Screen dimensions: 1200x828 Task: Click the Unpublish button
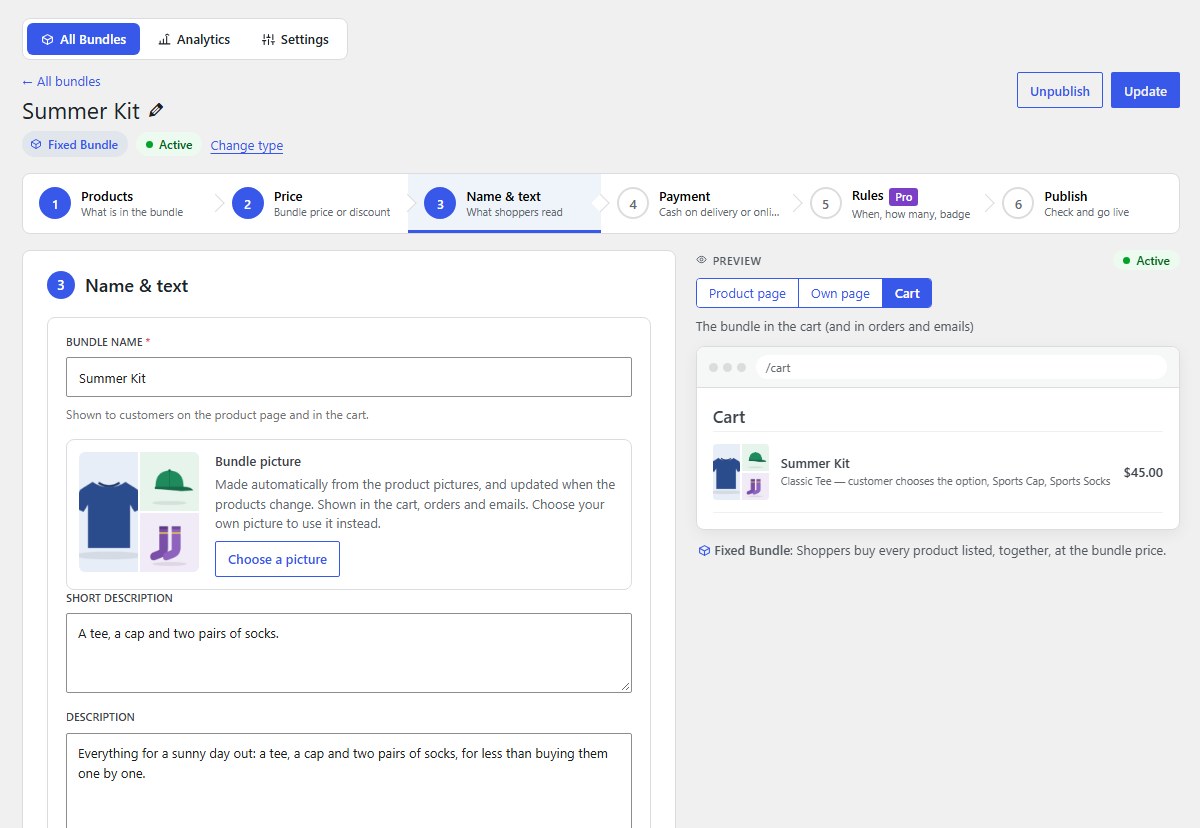point(1060,90)
